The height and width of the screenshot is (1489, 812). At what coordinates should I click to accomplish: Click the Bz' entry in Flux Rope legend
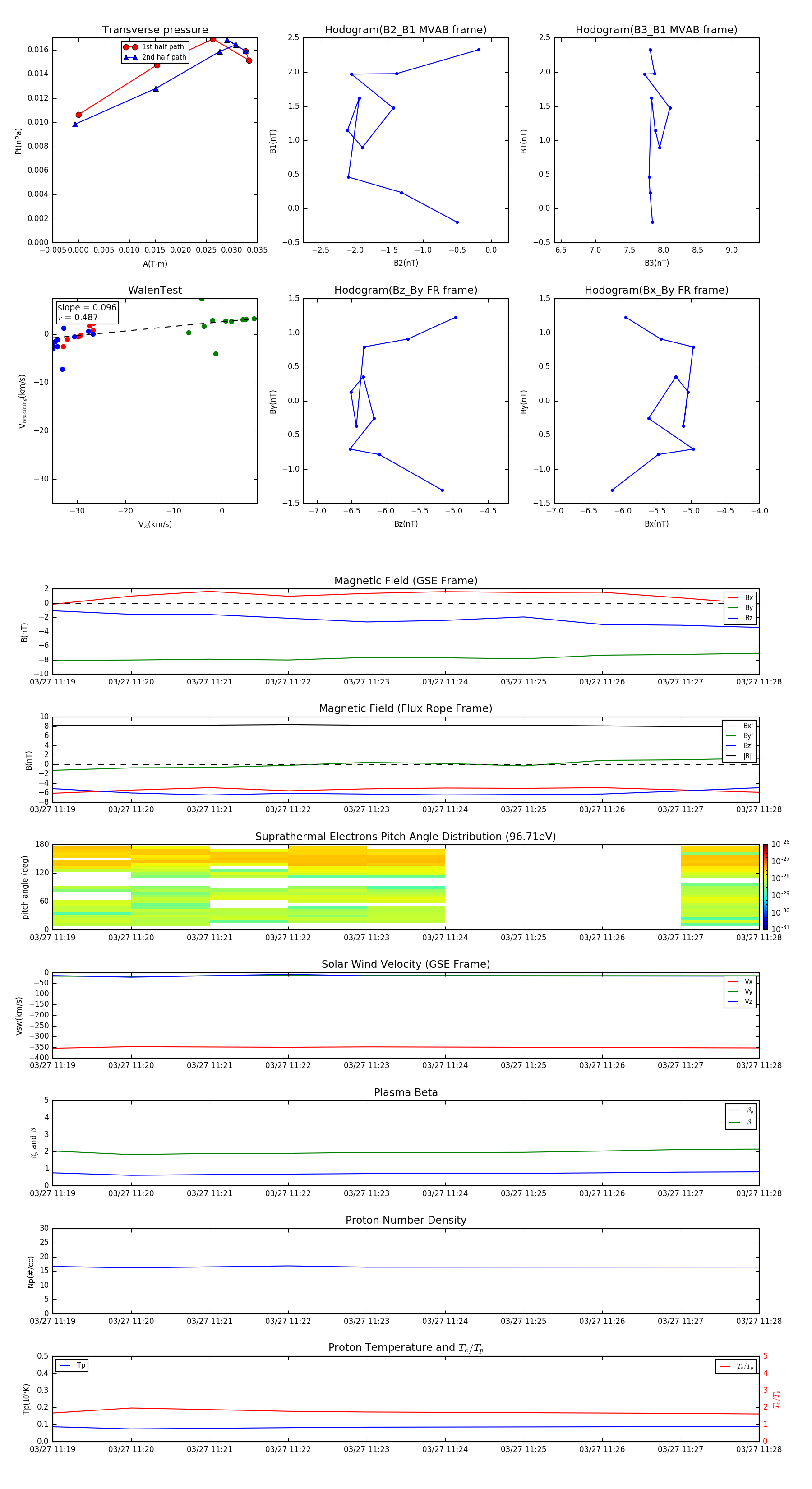(740, 746)
